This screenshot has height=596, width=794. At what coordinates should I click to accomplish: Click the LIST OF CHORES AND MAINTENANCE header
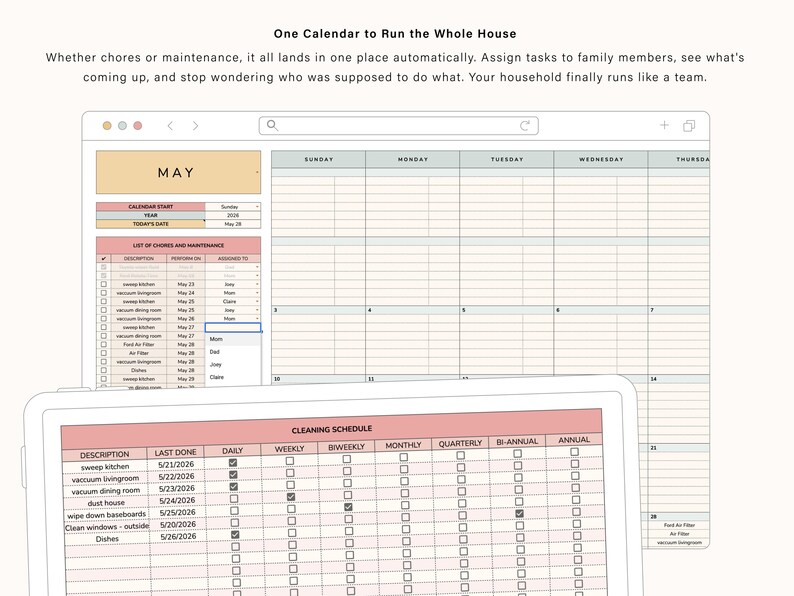pos(178,245)
